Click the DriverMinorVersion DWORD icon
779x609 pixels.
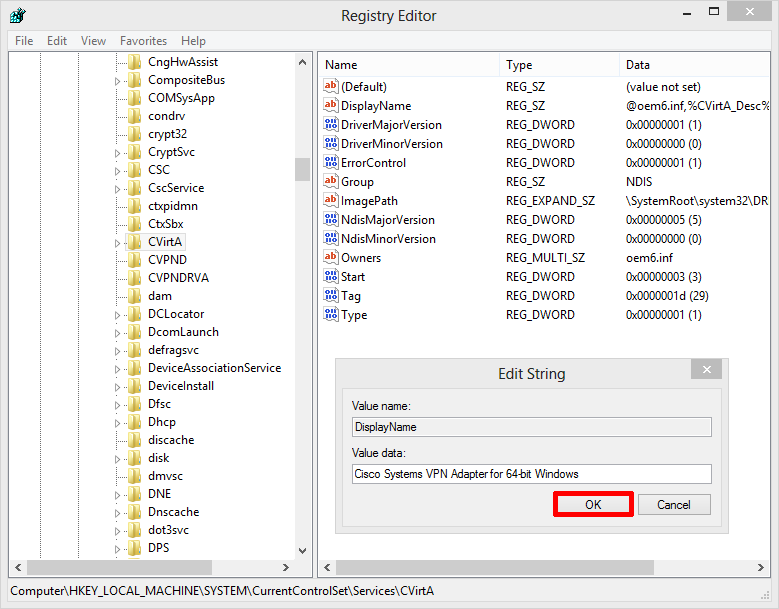330,144
